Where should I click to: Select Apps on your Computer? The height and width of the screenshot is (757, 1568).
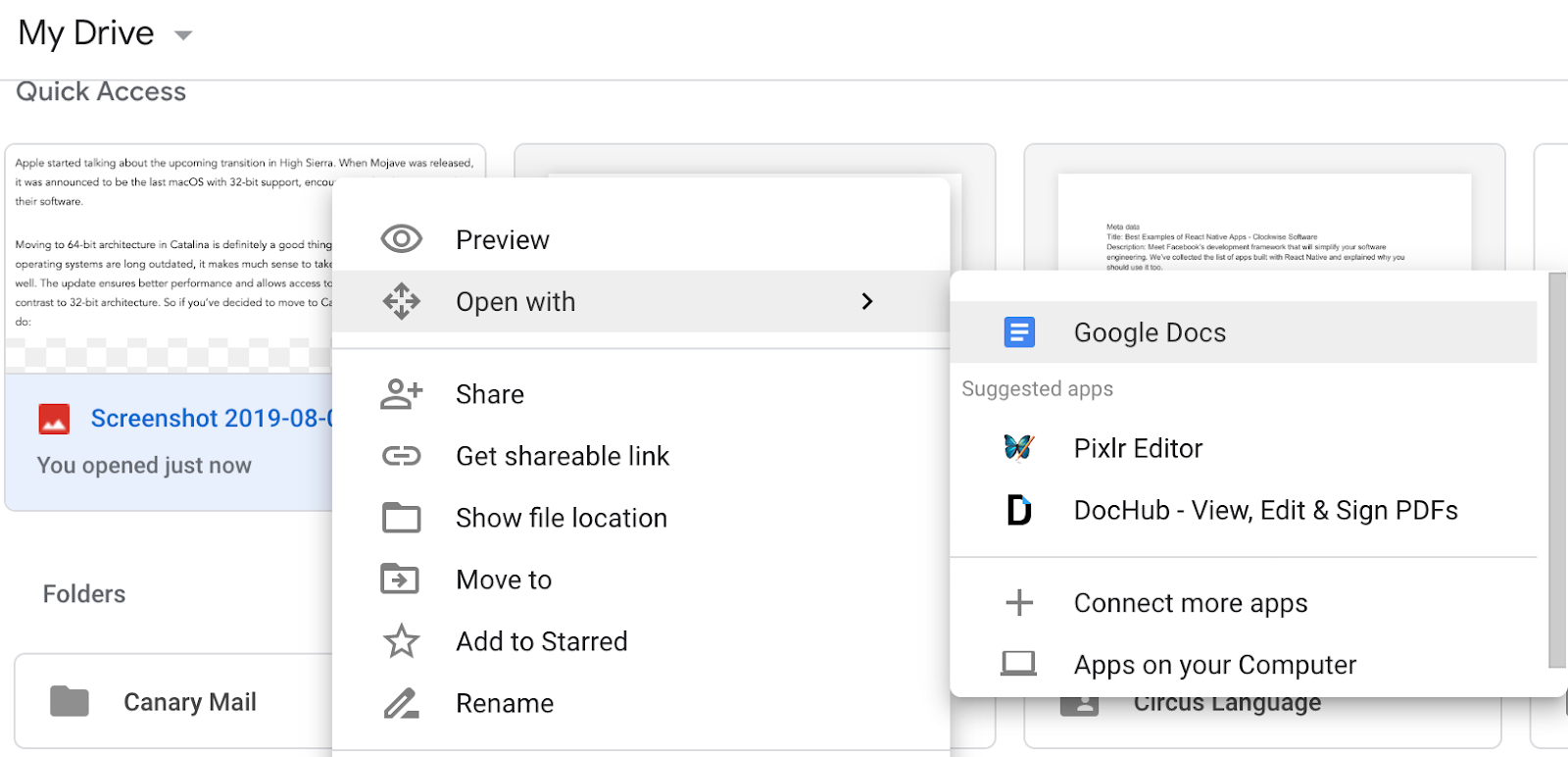tap(1214, 665)
